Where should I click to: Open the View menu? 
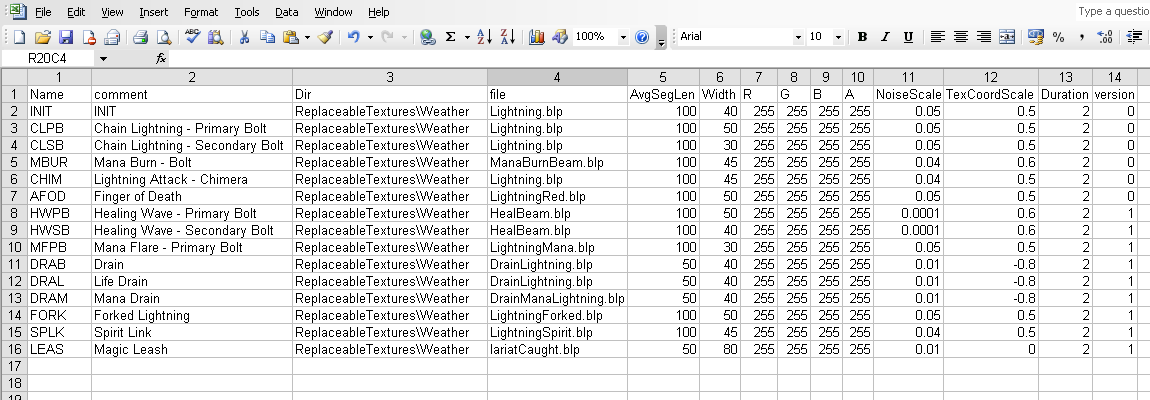[112, 12]
